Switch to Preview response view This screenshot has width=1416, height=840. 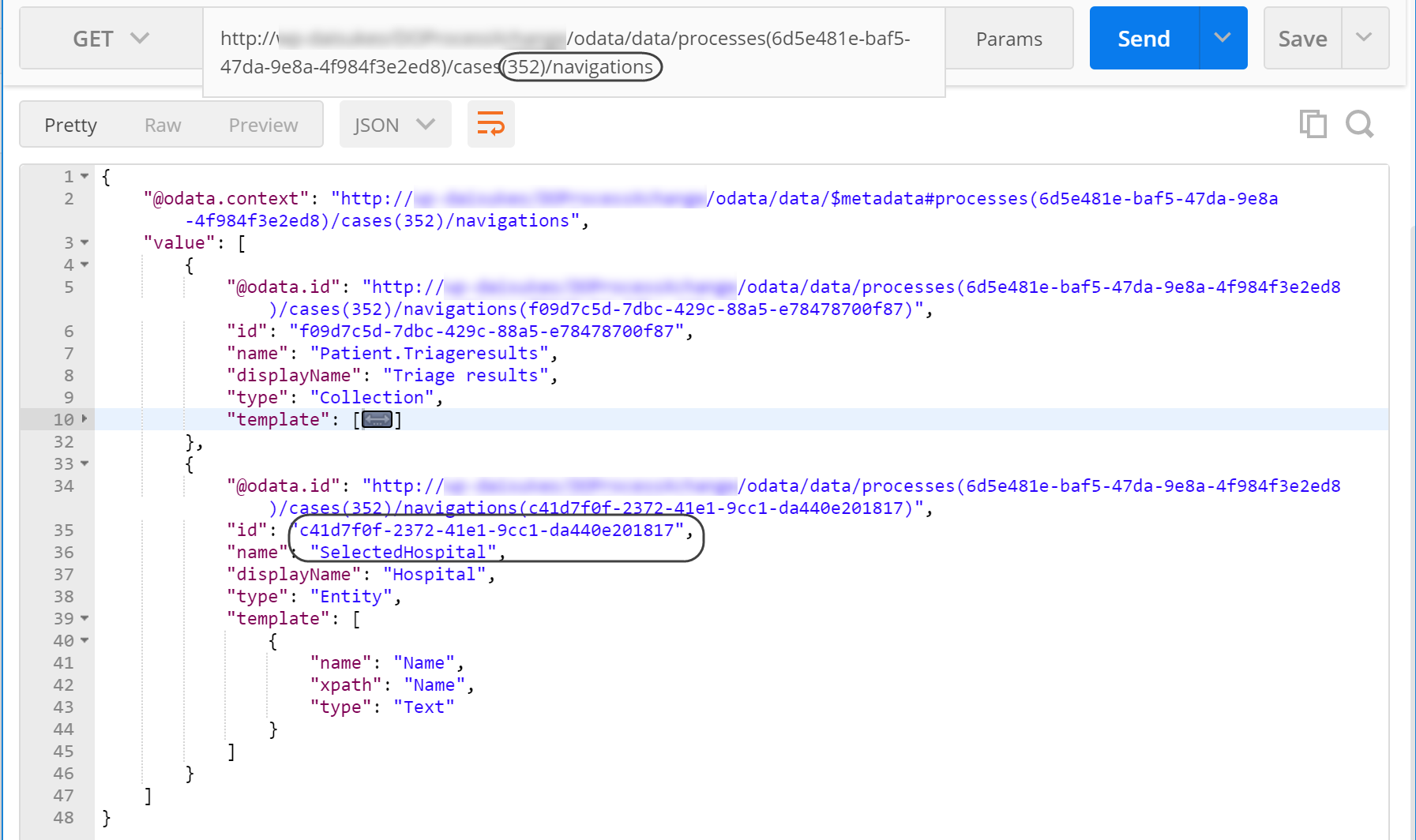pos(263,125)
